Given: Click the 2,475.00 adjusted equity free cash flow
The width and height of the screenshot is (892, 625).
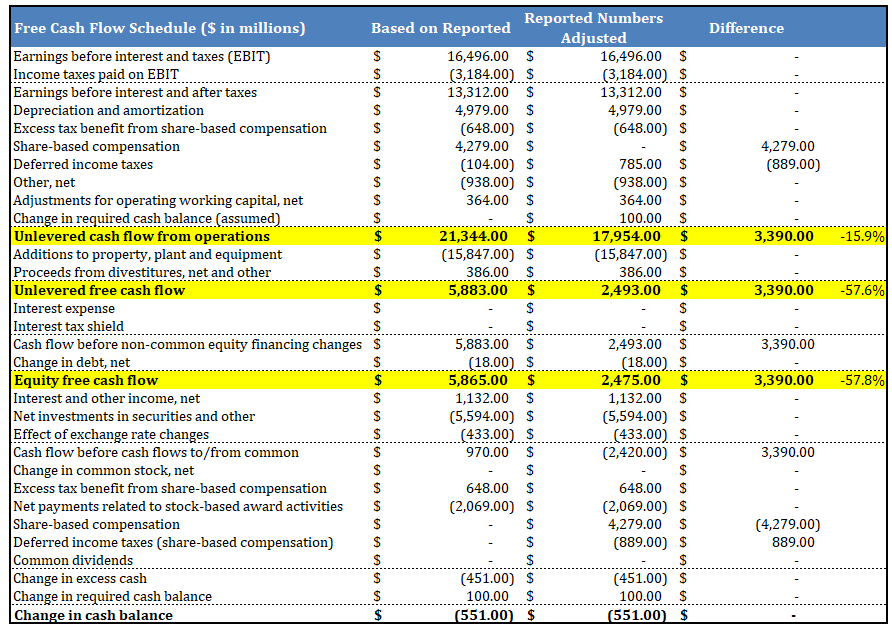Looking at the screenshot, I should (x=630, y=381).
